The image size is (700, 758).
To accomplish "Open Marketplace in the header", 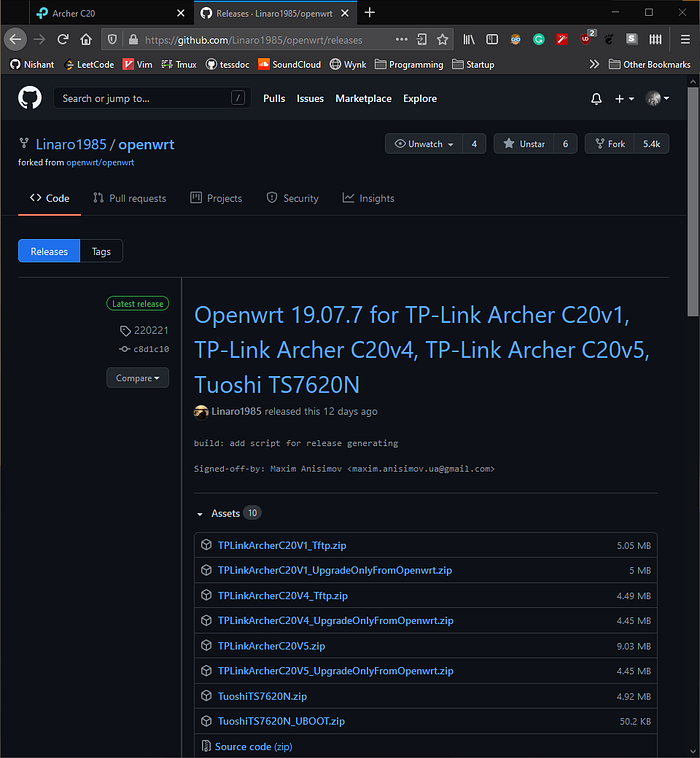I will [x=364, y=99].
